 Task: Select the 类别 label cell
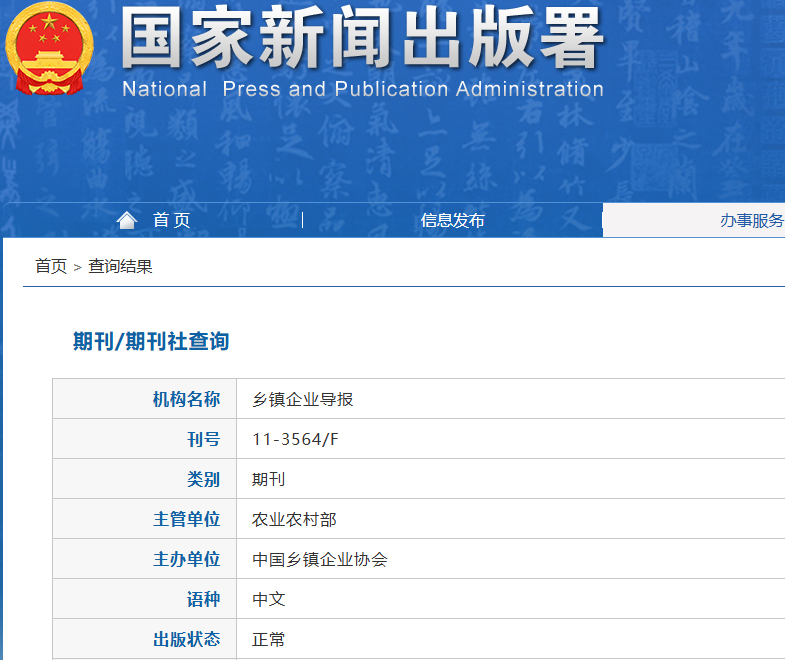click(145, 479)
